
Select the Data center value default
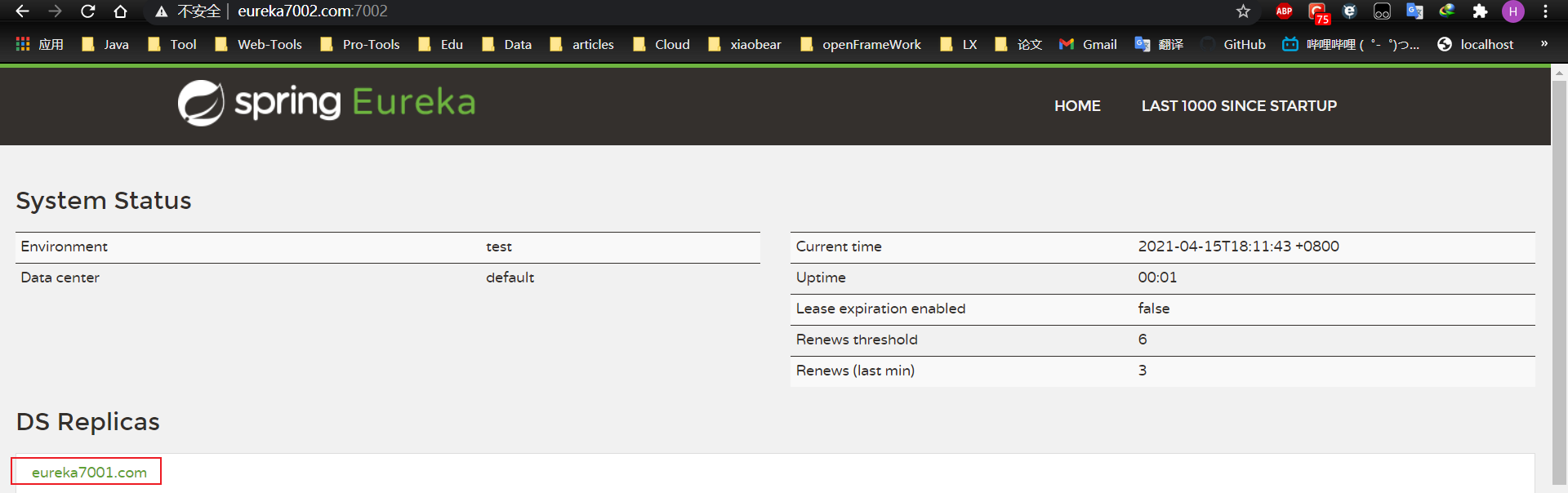click(x=510, y=278)
